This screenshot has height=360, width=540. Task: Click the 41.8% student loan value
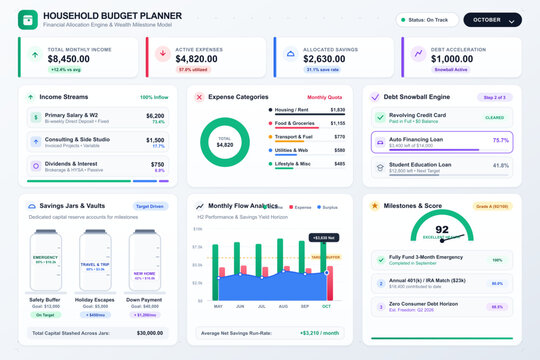(x=501, y=165)
